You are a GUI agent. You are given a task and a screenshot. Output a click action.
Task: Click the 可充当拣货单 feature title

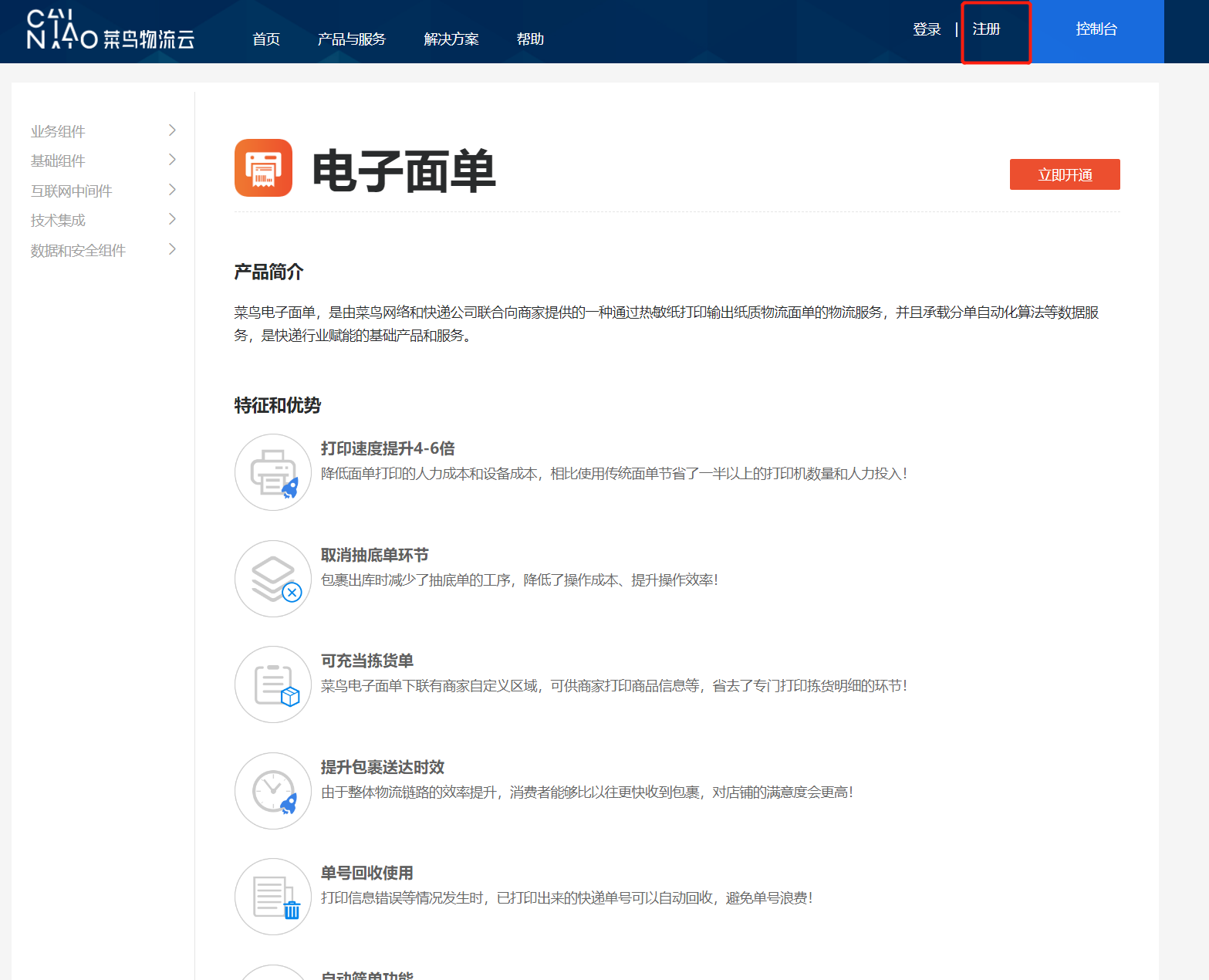point(367,661)
